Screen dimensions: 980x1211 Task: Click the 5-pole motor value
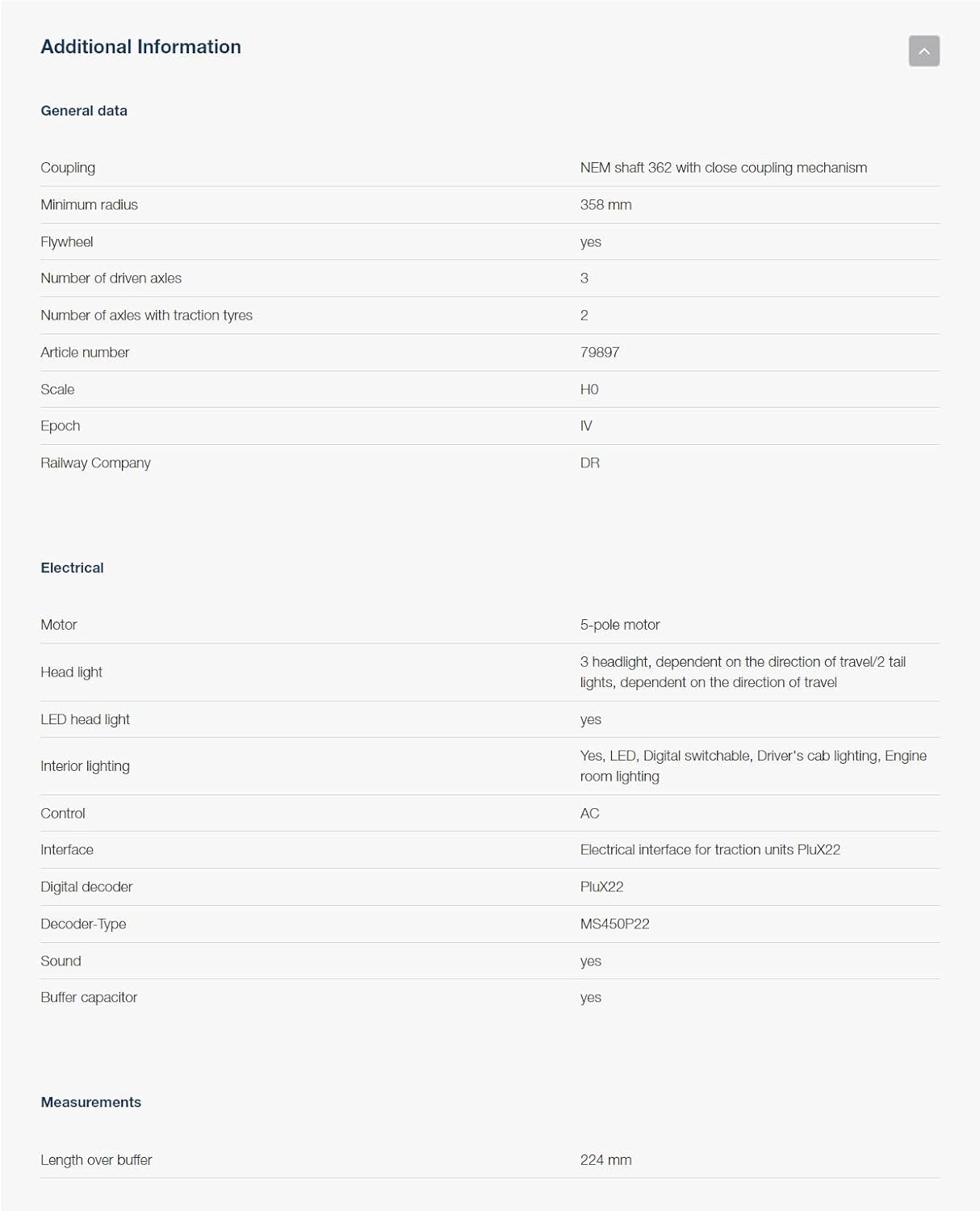619,625
